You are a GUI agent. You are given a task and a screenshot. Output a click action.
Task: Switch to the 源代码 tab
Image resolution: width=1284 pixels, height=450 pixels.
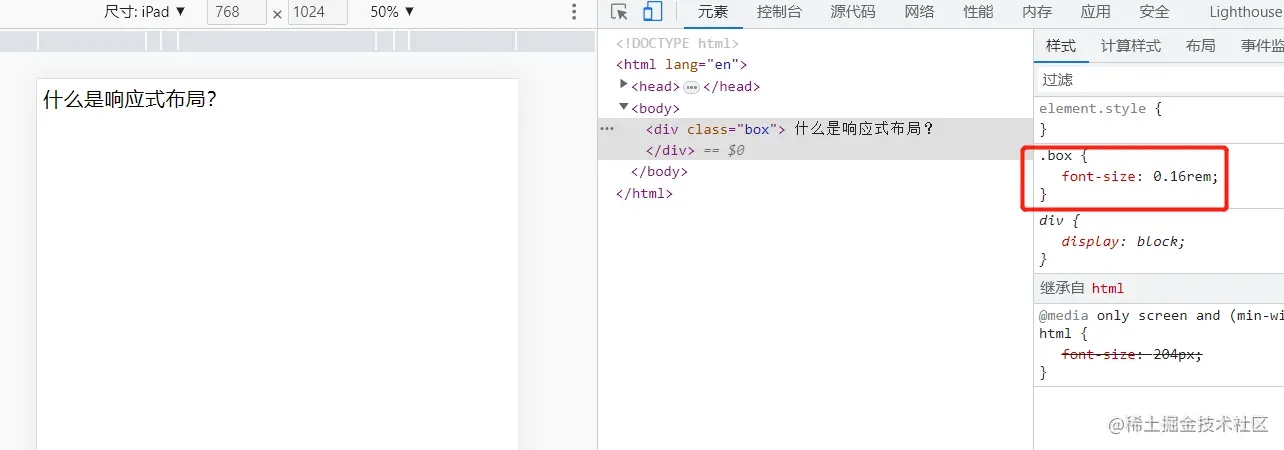click(852, 12)
